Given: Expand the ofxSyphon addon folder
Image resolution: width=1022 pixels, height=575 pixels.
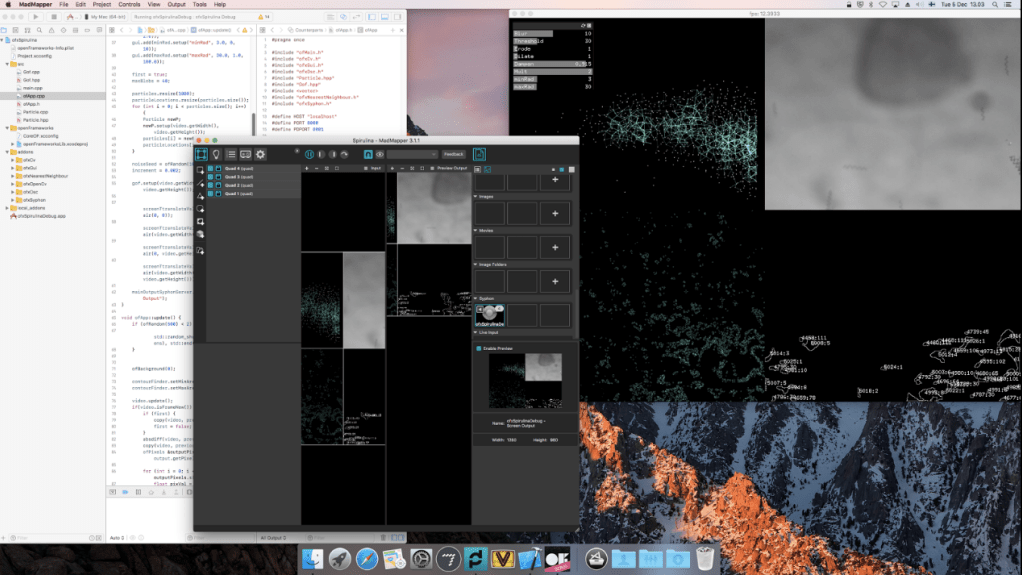Looking at the screenshot, I should point(13,200).
